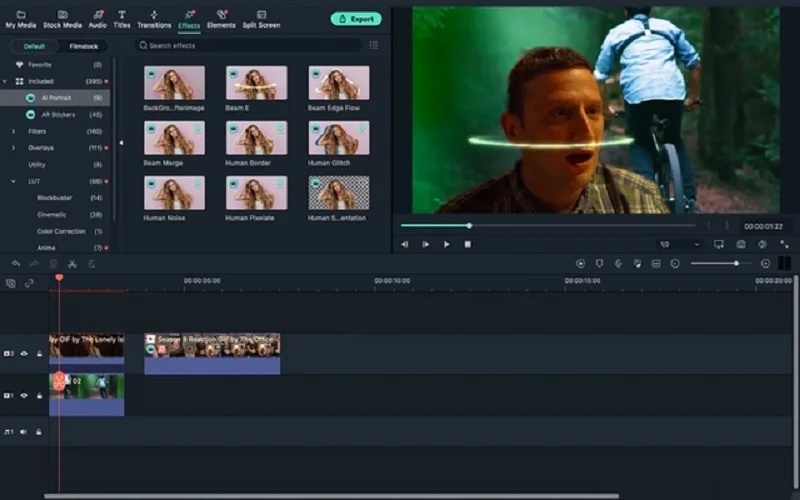Enter fullscreen preview mode

[784, 244]
